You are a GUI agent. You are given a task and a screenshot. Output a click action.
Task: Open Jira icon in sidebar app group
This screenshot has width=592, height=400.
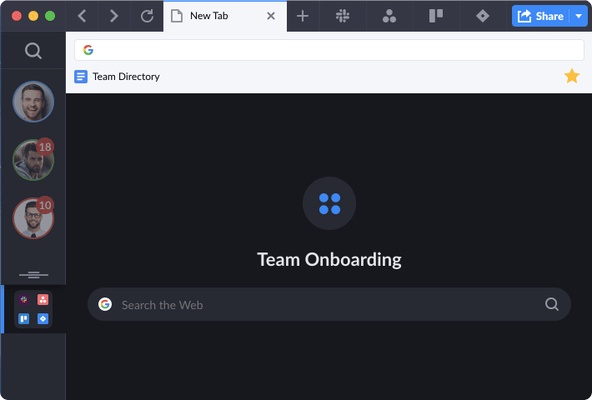(x=43, y=319)
